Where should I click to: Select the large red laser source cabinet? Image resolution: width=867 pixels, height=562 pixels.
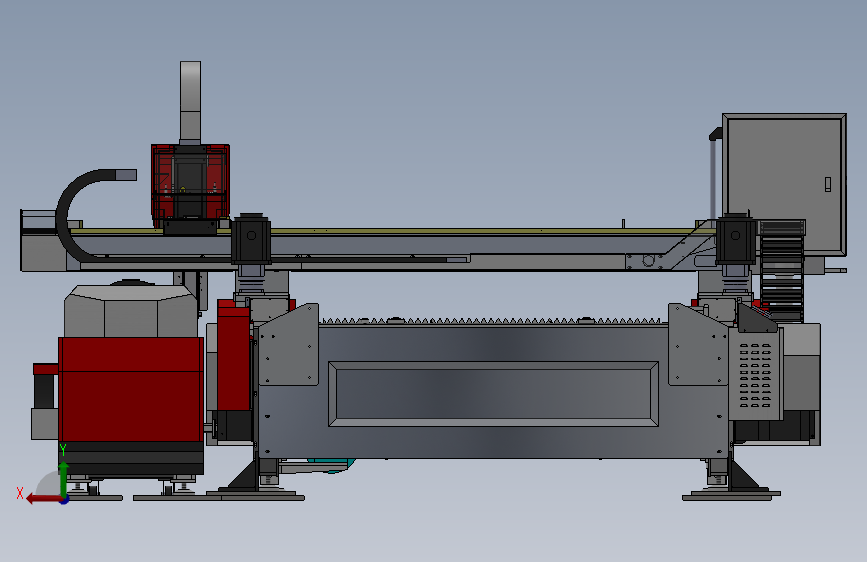tap(131, 389)
